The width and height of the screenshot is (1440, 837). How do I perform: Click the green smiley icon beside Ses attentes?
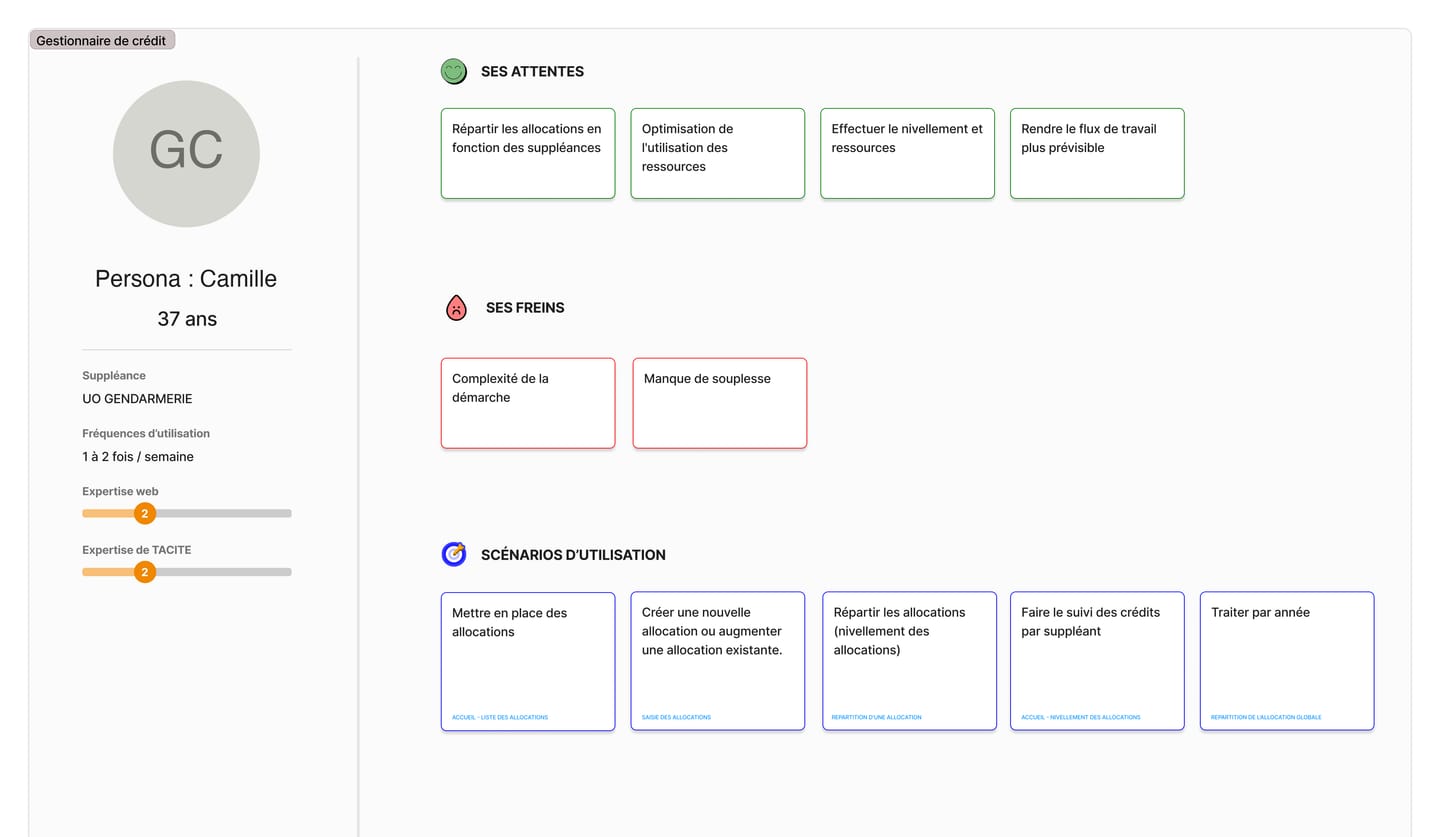tap(454, 71)
